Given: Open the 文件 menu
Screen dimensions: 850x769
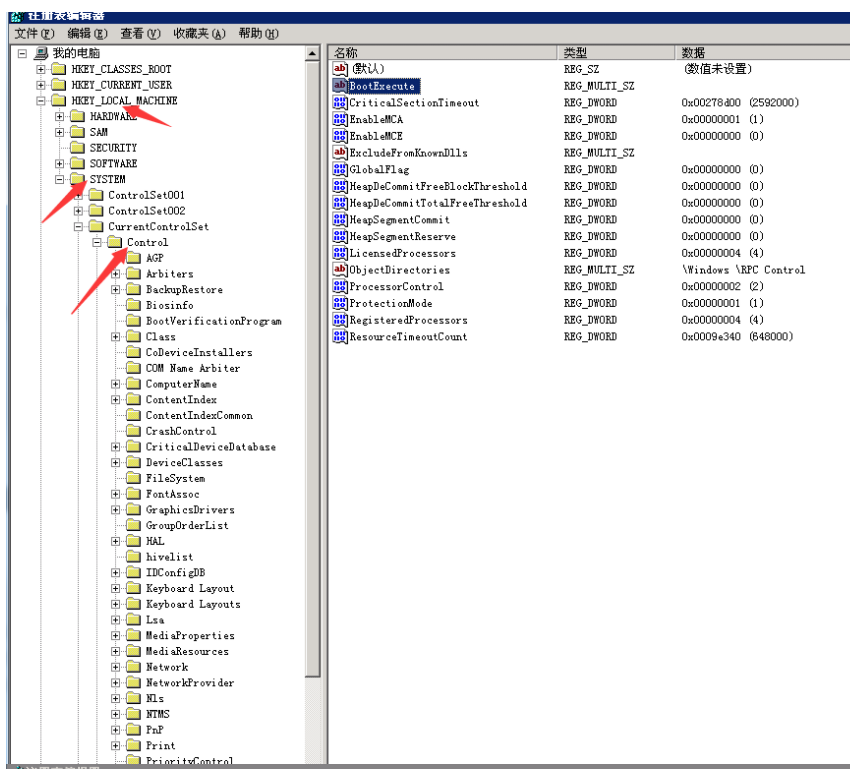Looking at the screenshot, I should coord(34,34).
